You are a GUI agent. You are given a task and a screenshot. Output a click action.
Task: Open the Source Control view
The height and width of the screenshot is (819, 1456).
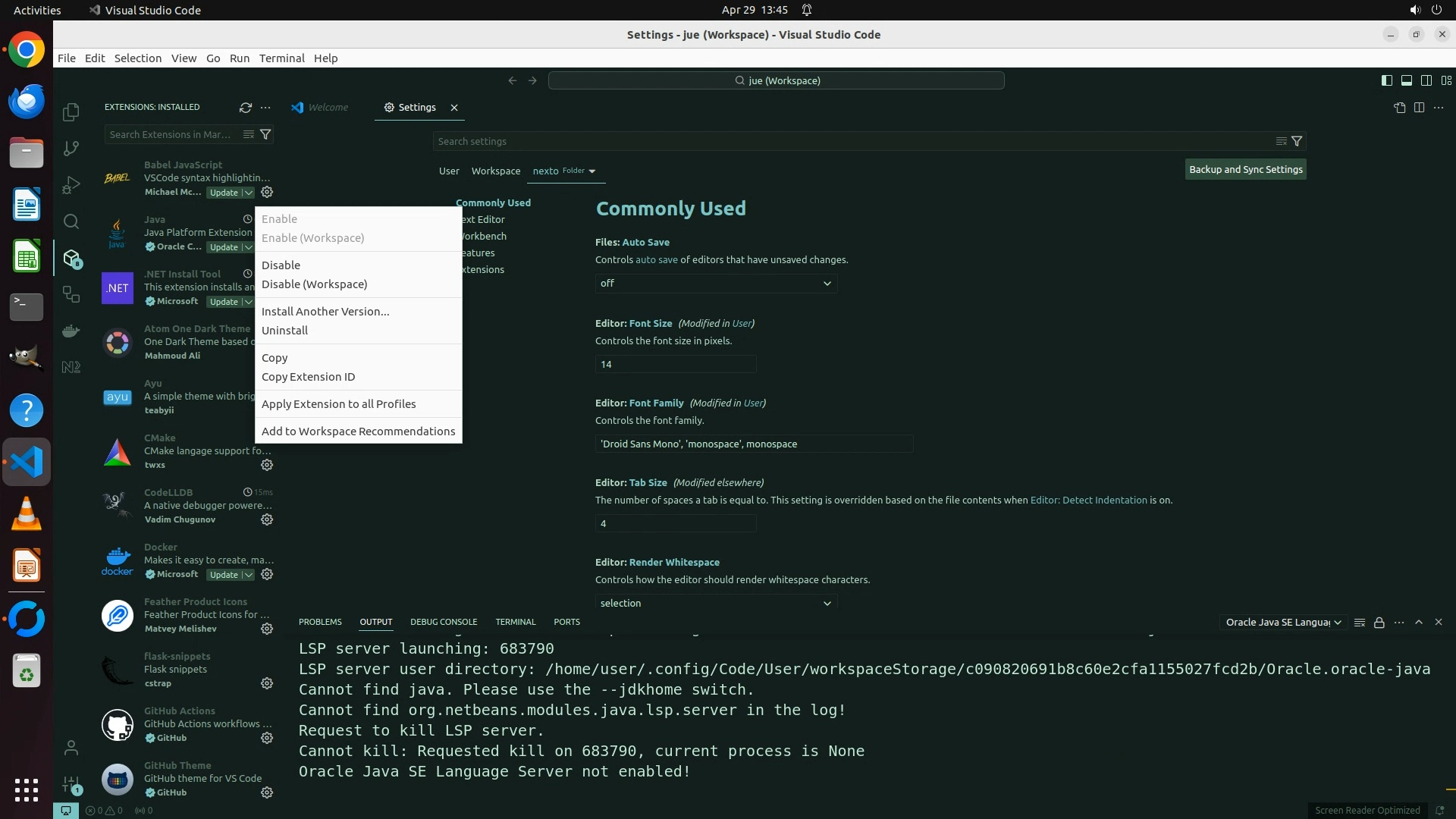pos(71,149)
